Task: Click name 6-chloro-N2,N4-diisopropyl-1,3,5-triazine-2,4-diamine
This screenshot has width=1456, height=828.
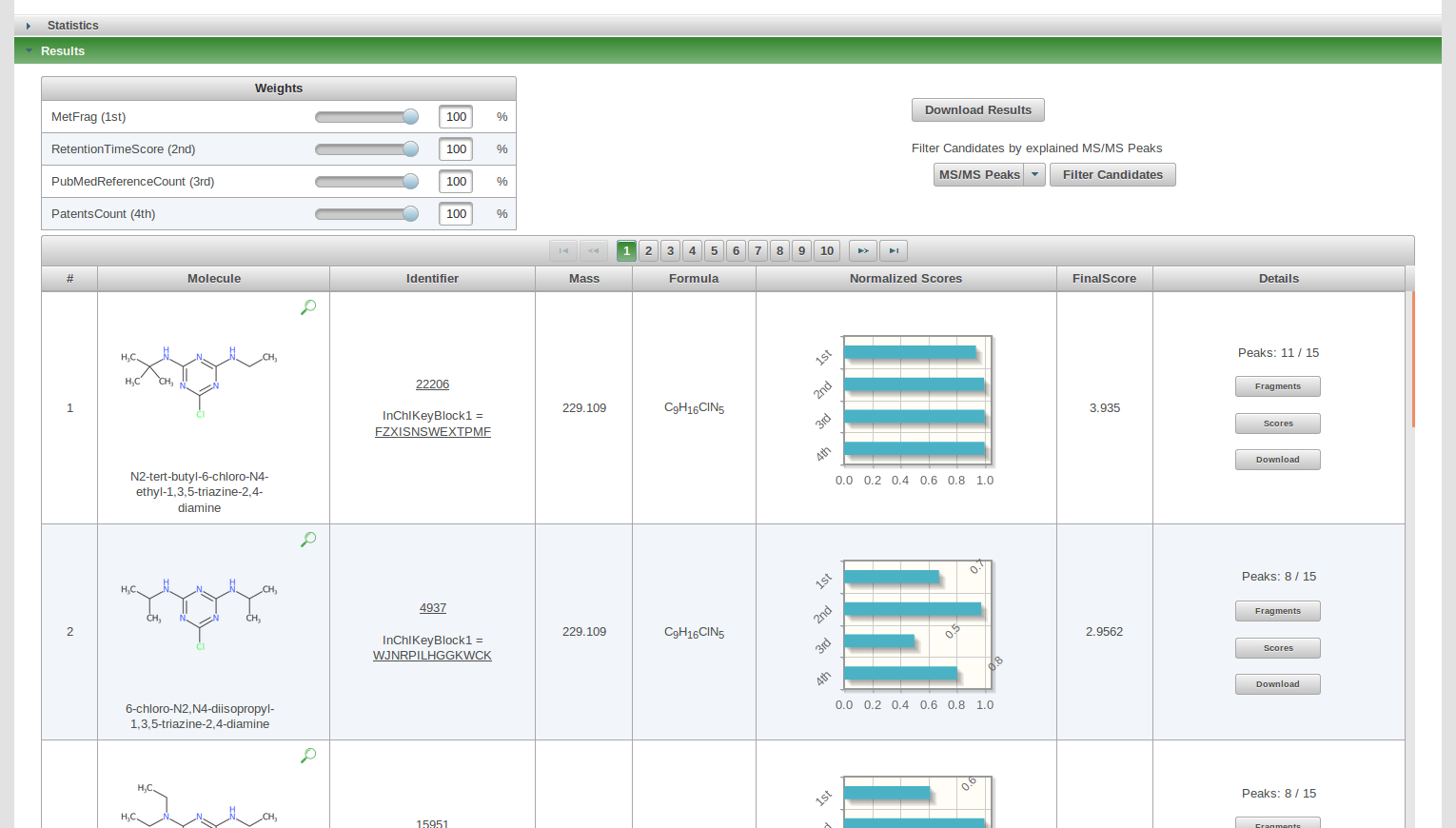Action: (200, 717)
